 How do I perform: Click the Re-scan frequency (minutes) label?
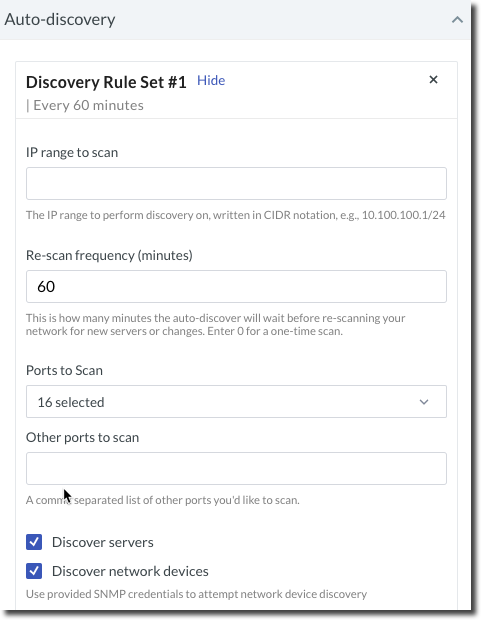pyautogui.click(x=109, y=255)
